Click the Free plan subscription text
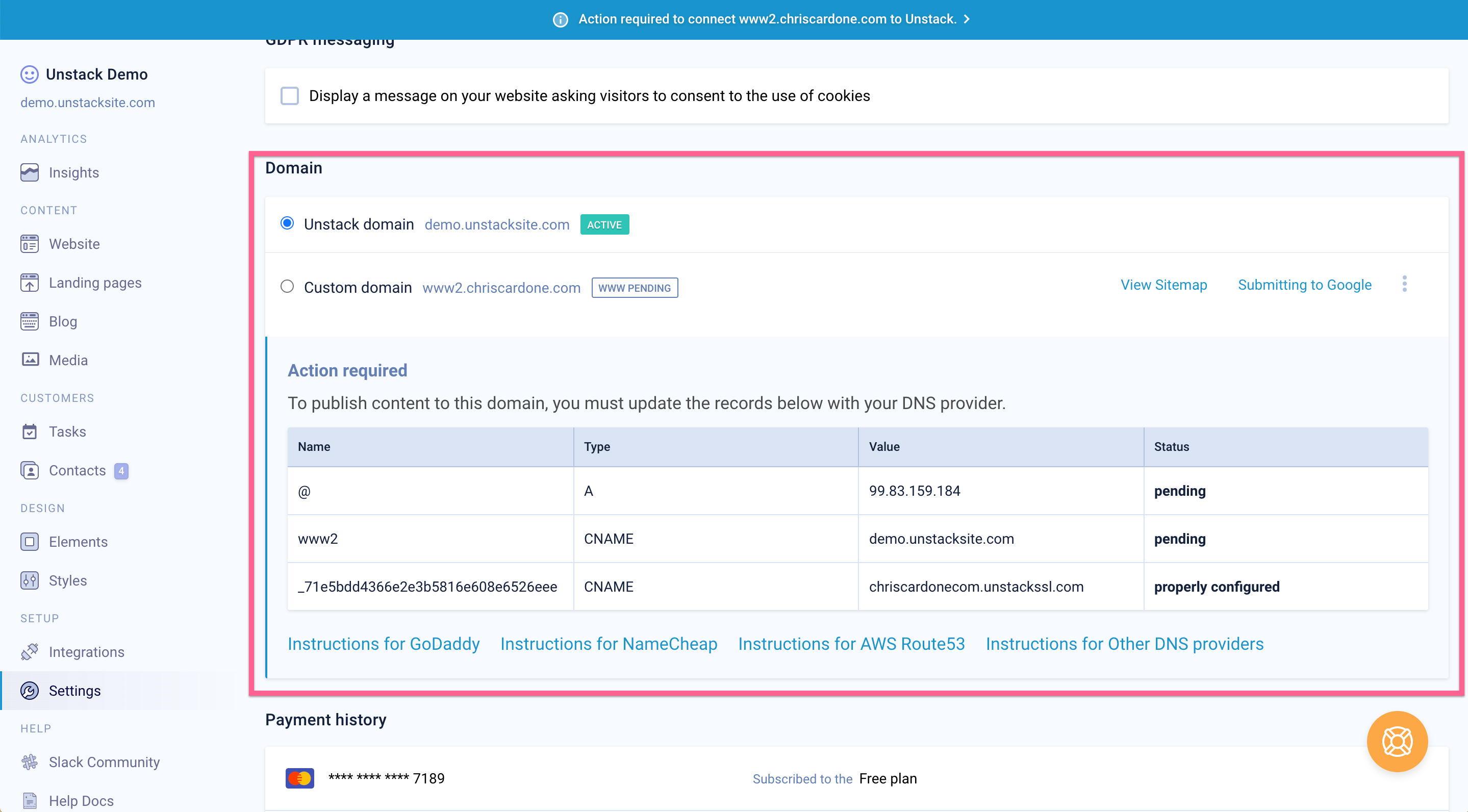 tap(888, 779)
